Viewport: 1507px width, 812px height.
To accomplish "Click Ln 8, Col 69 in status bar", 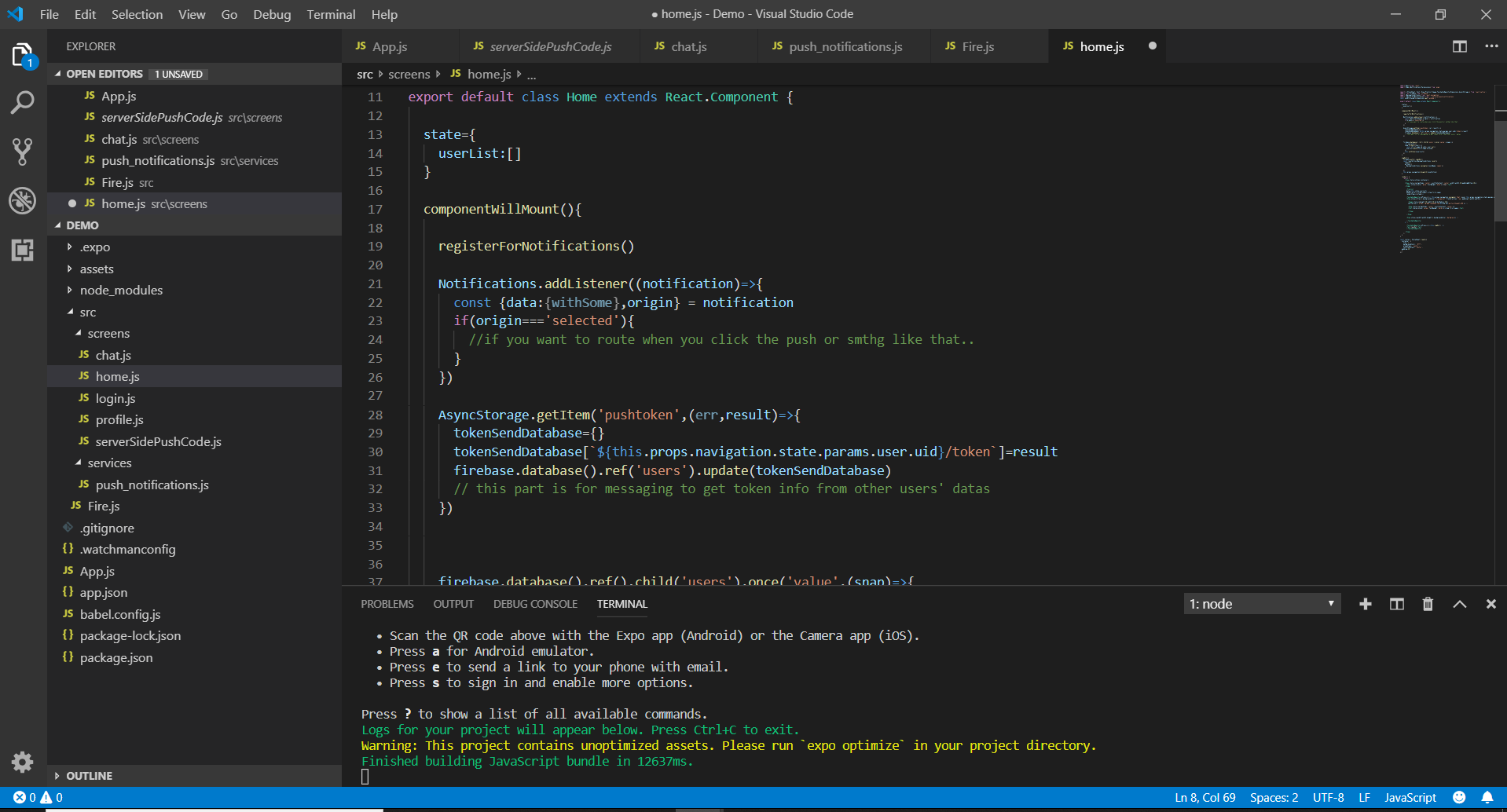I will 1204,797.
